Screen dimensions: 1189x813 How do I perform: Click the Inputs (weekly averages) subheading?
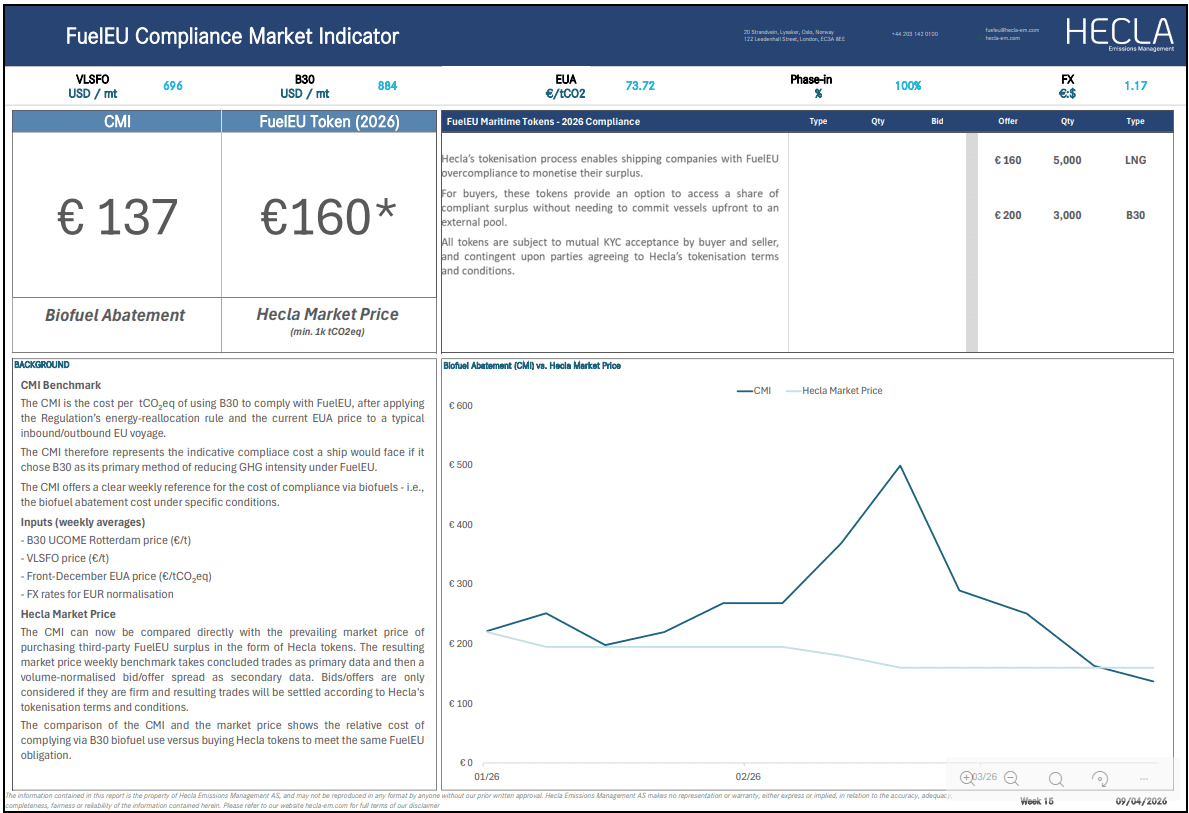click(x=83, y=523)
